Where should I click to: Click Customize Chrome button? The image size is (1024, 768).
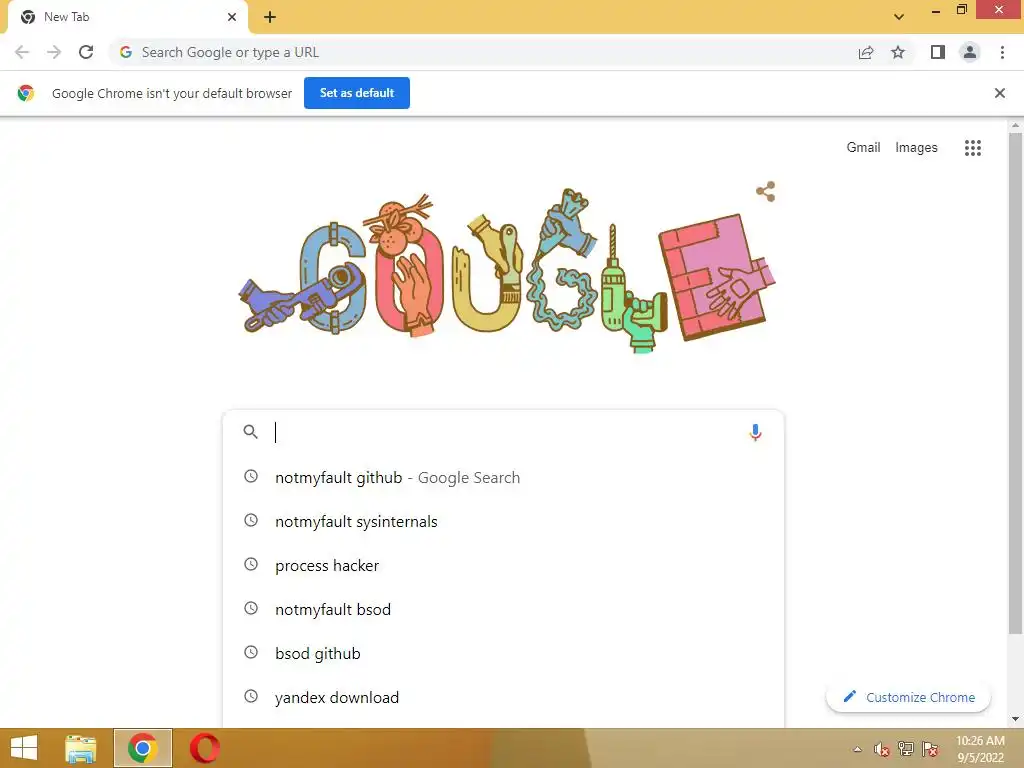(908, 697)
